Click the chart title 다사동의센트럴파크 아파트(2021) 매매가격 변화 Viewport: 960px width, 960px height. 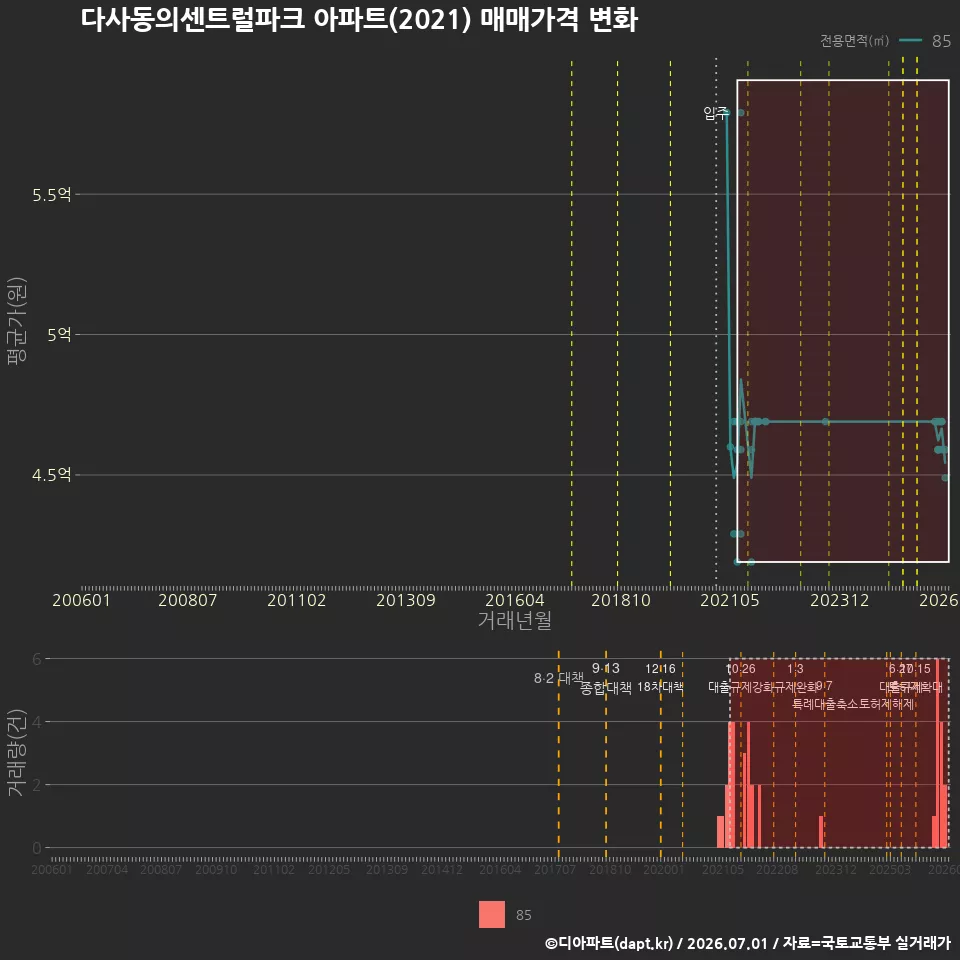click(x=359, y=20)
